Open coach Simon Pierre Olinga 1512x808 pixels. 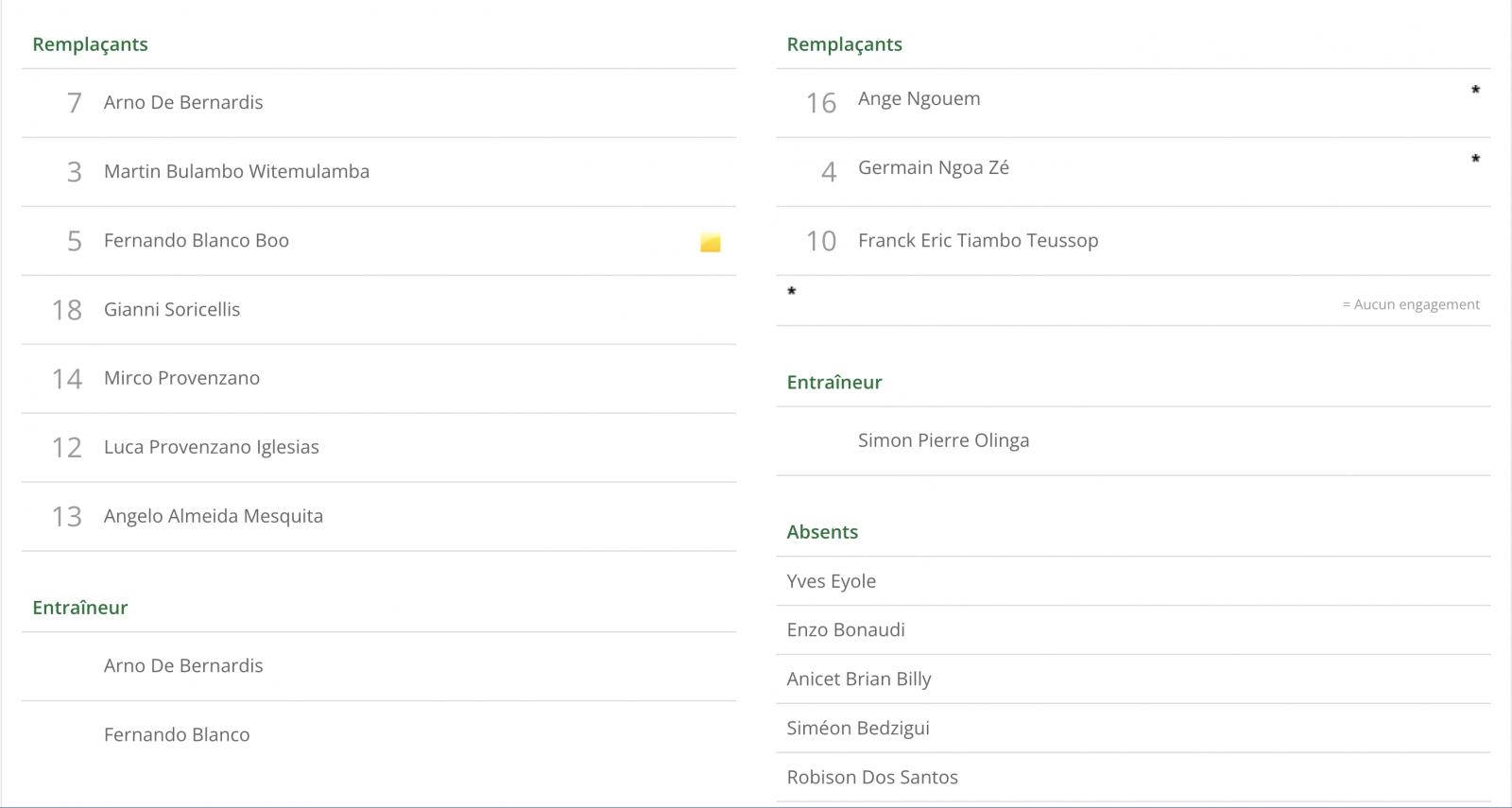click(x=943, y=440)
